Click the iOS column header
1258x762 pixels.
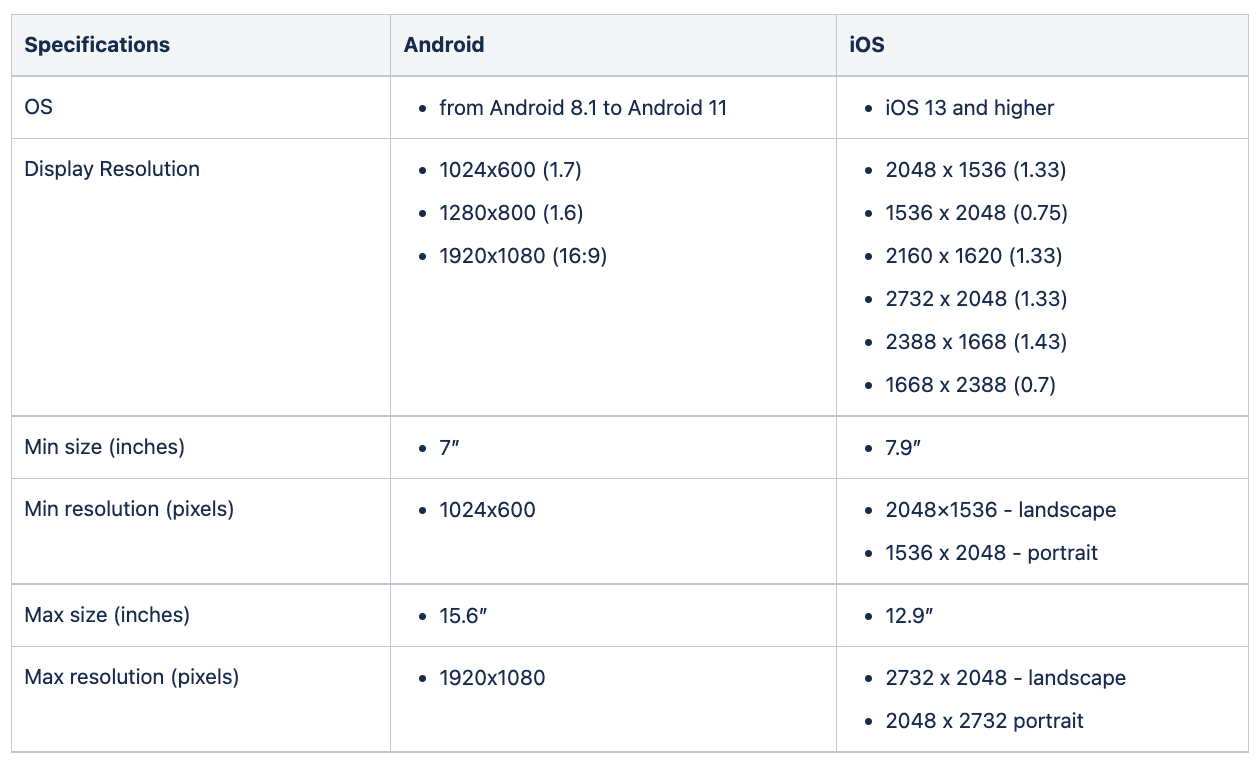click(x=867, y=45)
